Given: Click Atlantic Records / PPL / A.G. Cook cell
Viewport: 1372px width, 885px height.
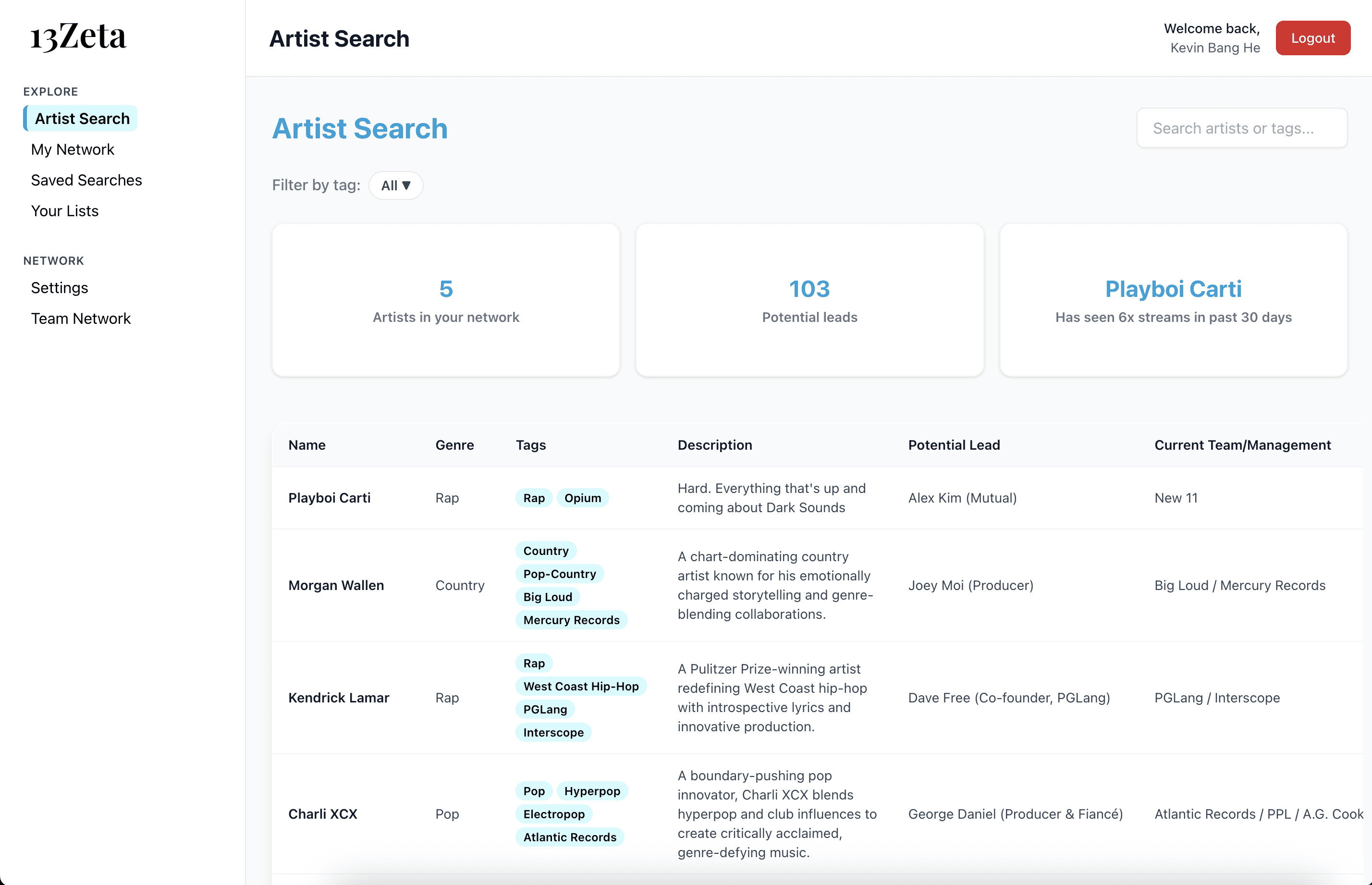Looking at the screenshot, I should [1259, 814].
